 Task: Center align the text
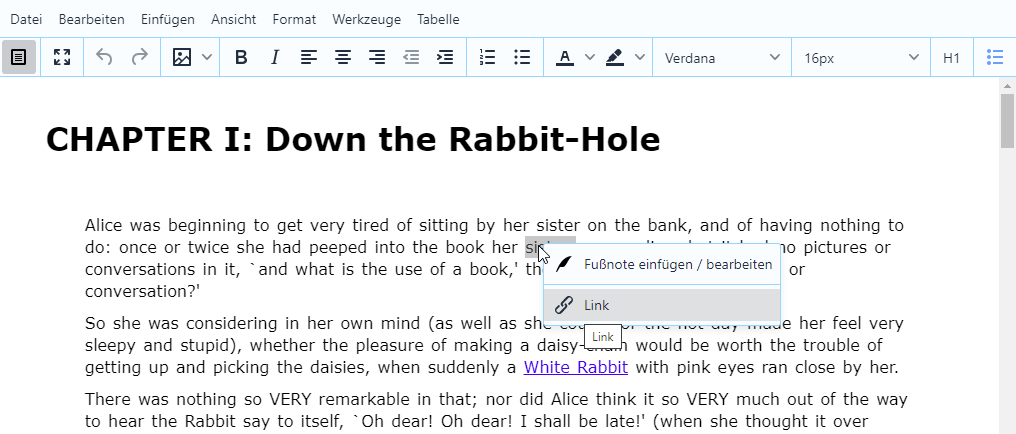pyautogui.click(x=343, y=58)
